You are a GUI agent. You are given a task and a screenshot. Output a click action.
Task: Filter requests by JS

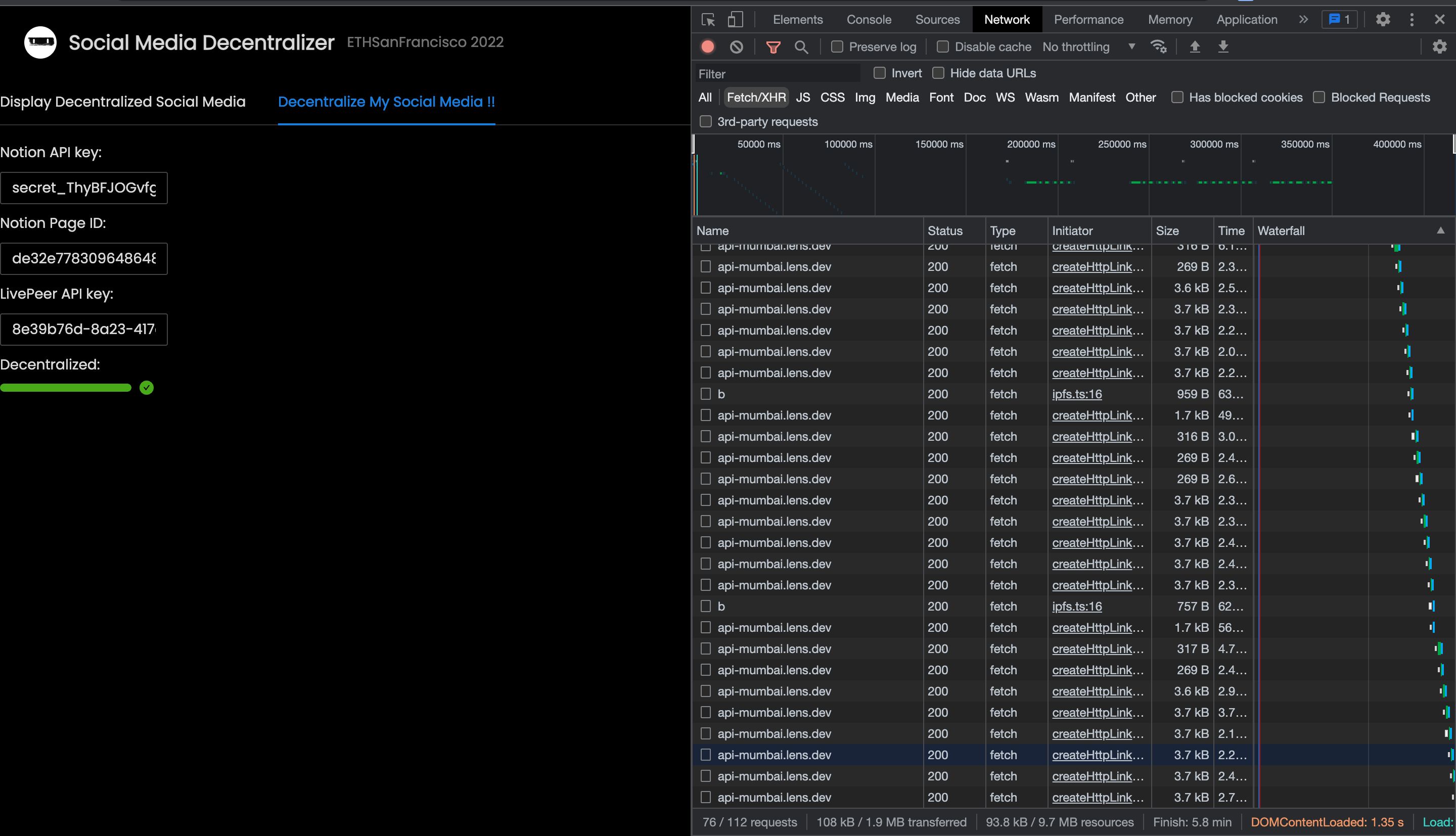pyautogui.click(x=803, y=98)
